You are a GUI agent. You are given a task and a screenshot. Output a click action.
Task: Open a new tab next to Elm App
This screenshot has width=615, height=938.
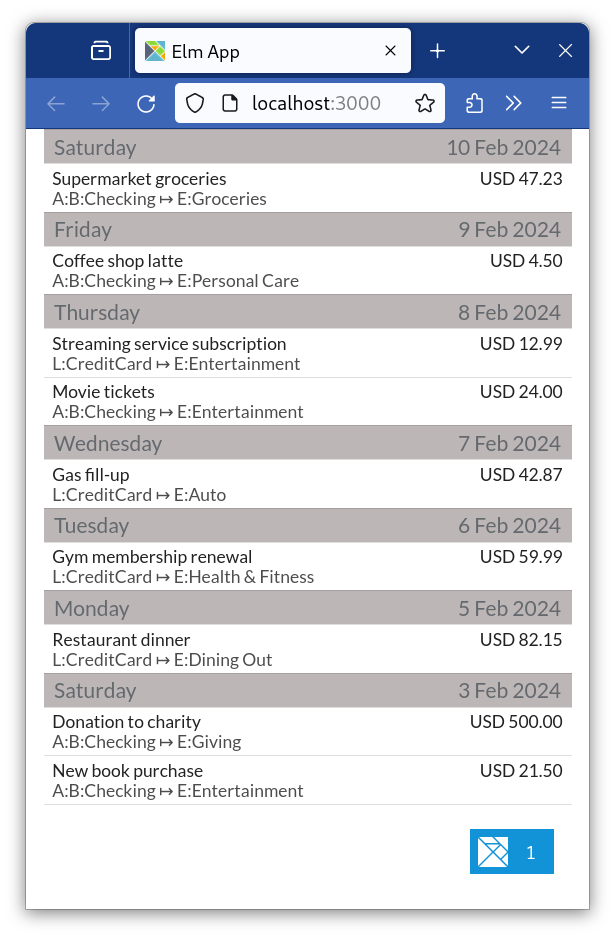coord(437,50)
